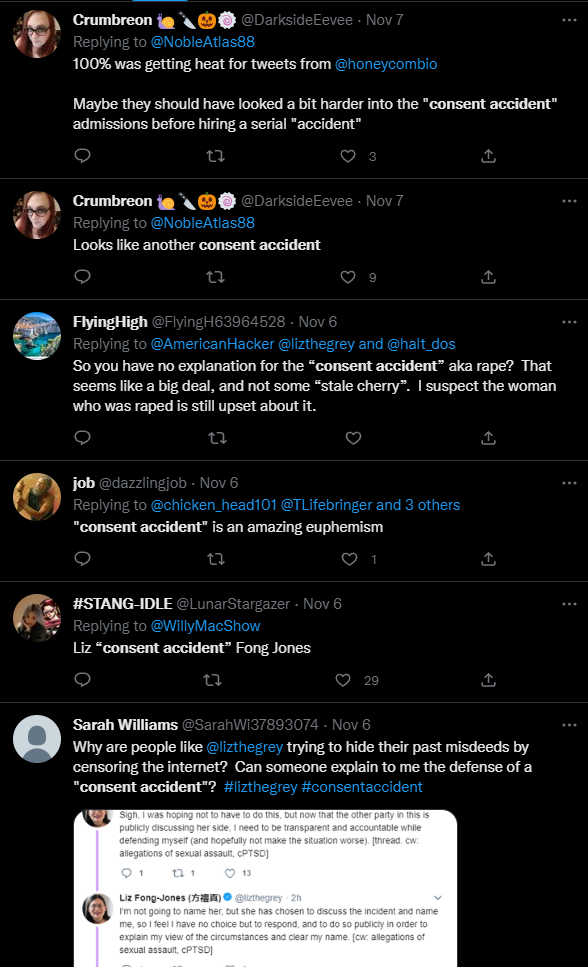Viewport: 588px width, 967px height.
Task: Open the embedded Liz Fong-Jones tweet screenshot
Action: tap(265, 888)
